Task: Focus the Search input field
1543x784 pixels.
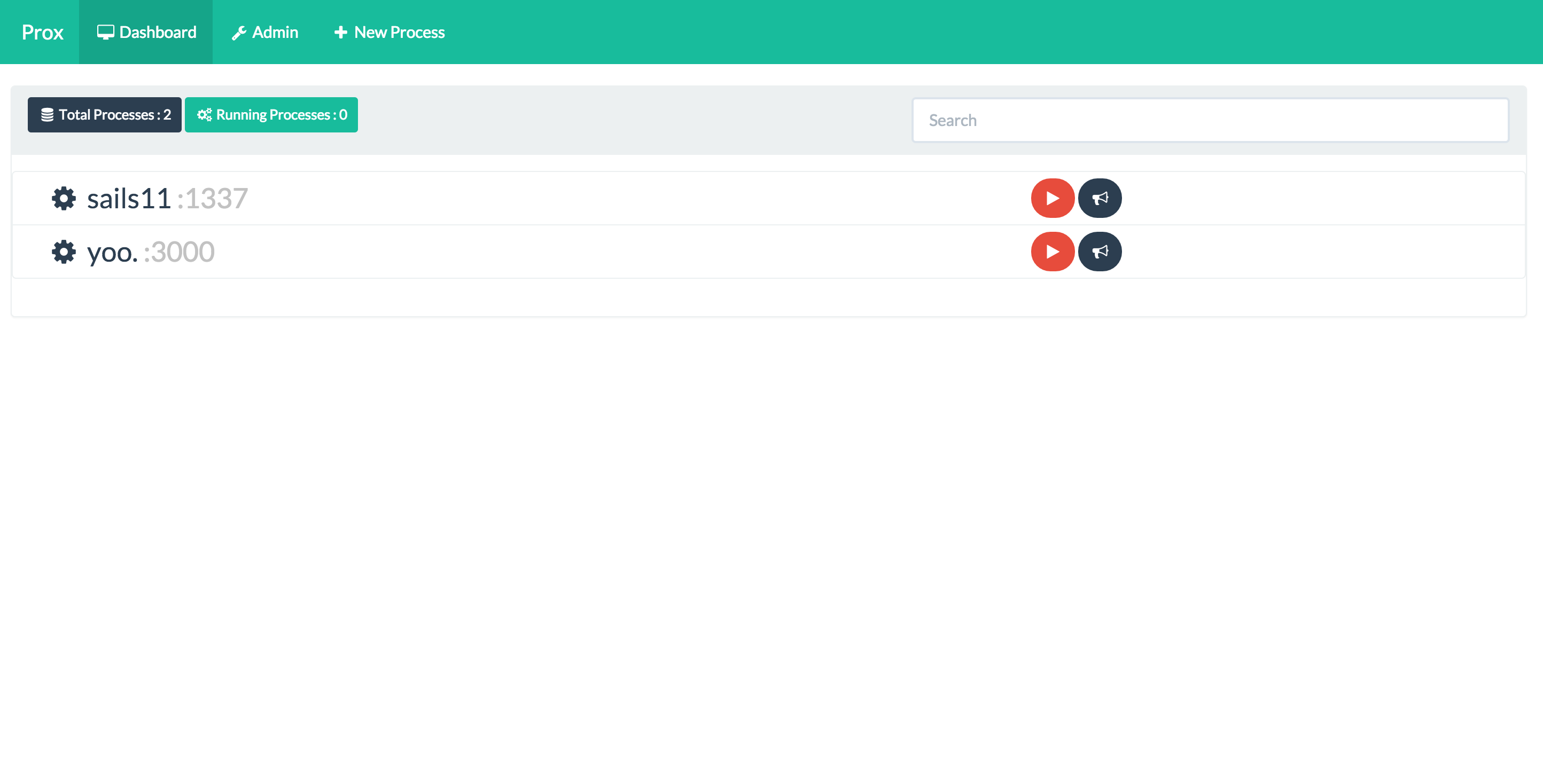Action: (1210, 120)
